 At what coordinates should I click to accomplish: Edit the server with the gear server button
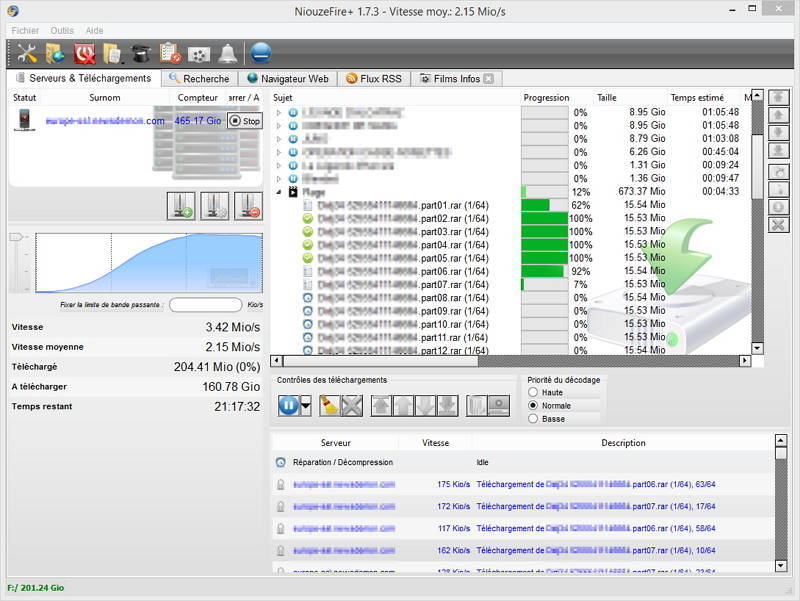pyautogui.click(x=215, y=206)
